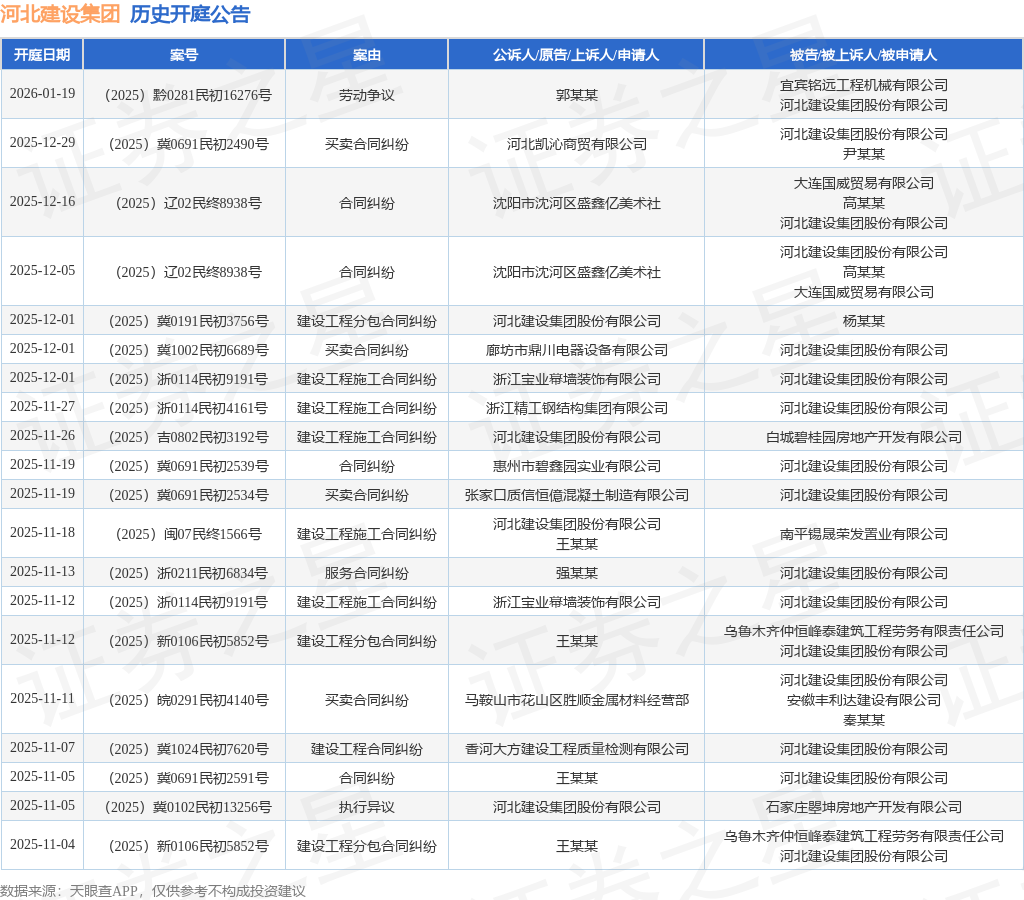The height and width of the screenshot is (900, 1024).
Task: Select the date 2026-01-19
Action: (42, 94)
